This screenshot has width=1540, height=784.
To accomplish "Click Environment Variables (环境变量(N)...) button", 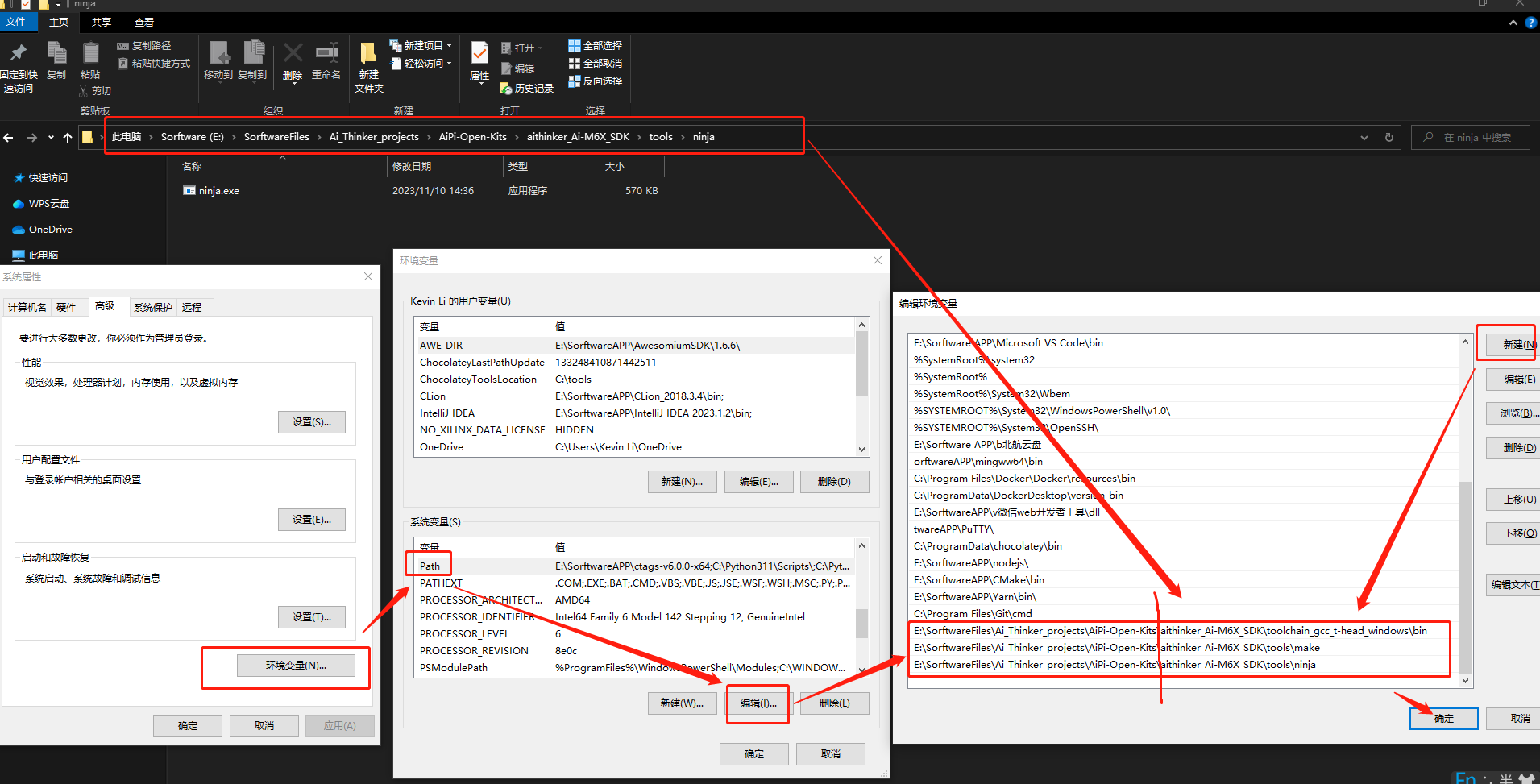I will tap(296, 666).
